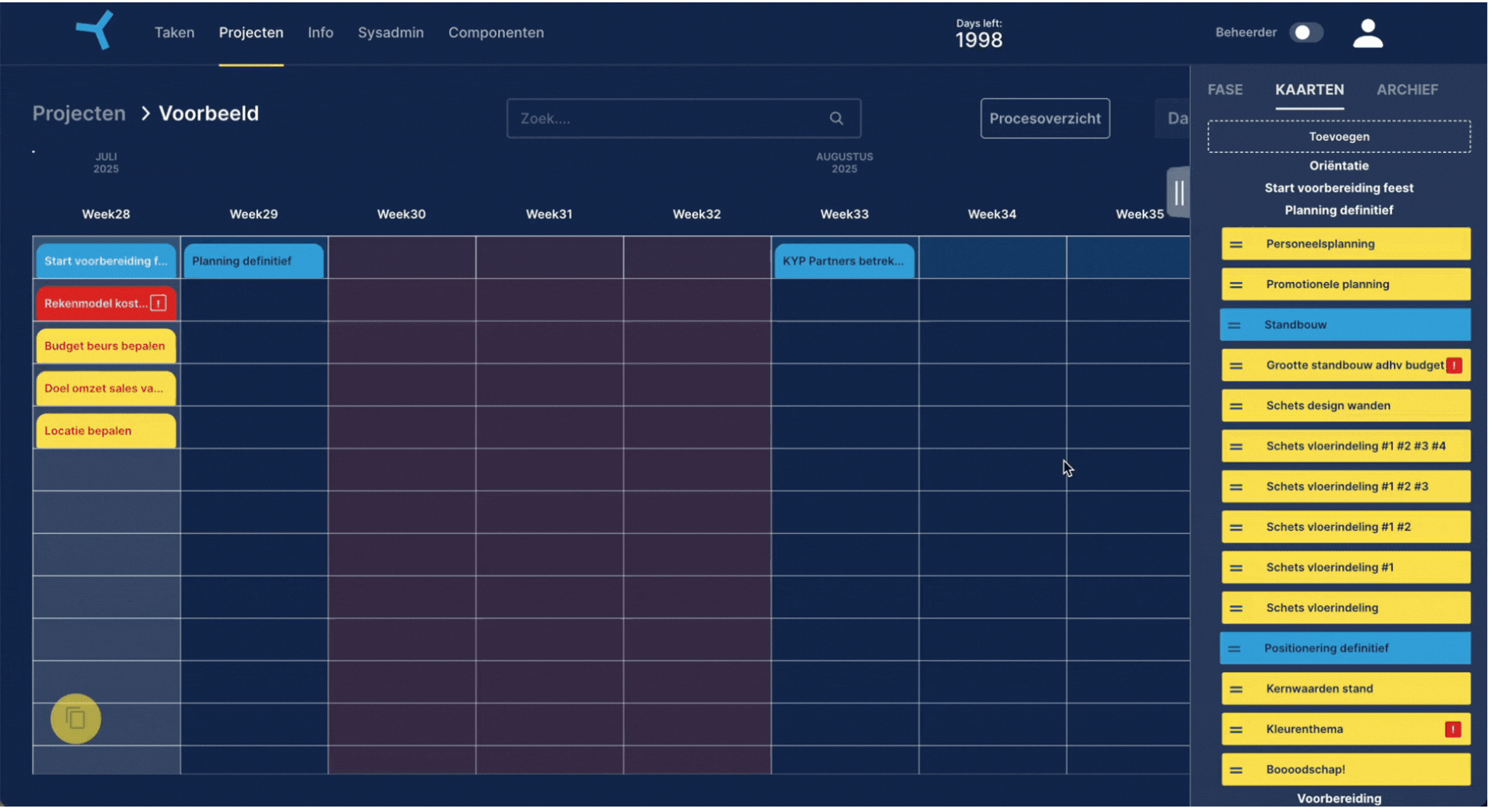Click Start voorbereiding feest sidebar heading
1492x812 pixels.
tap(1338, 188)
